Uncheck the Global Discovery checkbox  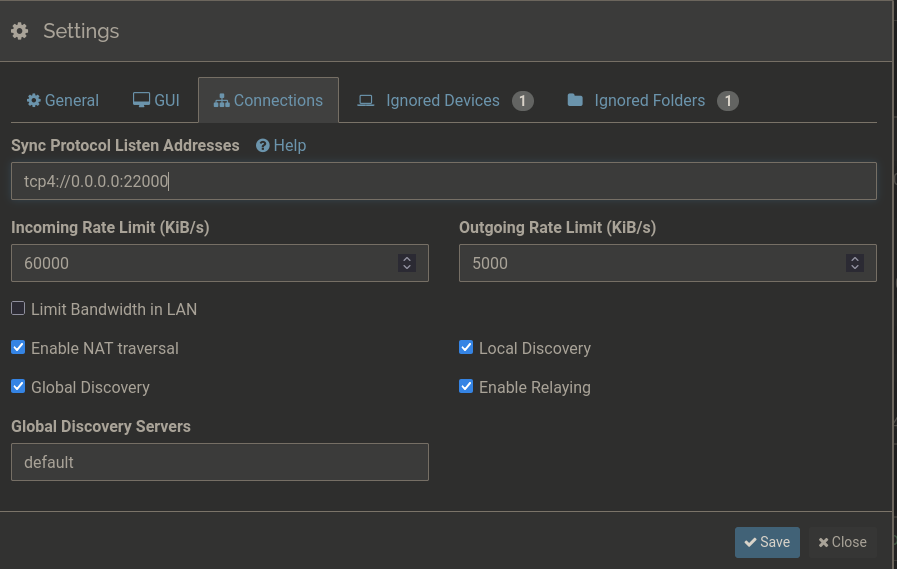(18, 387)
